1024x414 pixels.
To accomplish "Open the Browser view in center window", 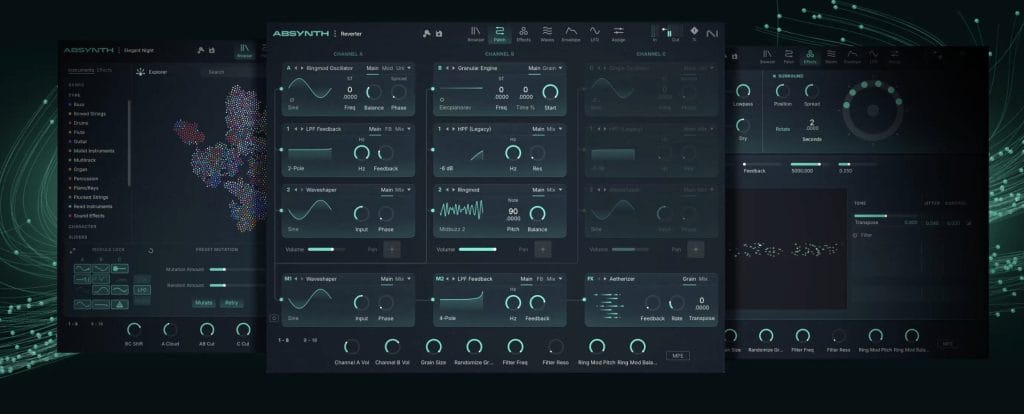I will [x=475, y=34].
